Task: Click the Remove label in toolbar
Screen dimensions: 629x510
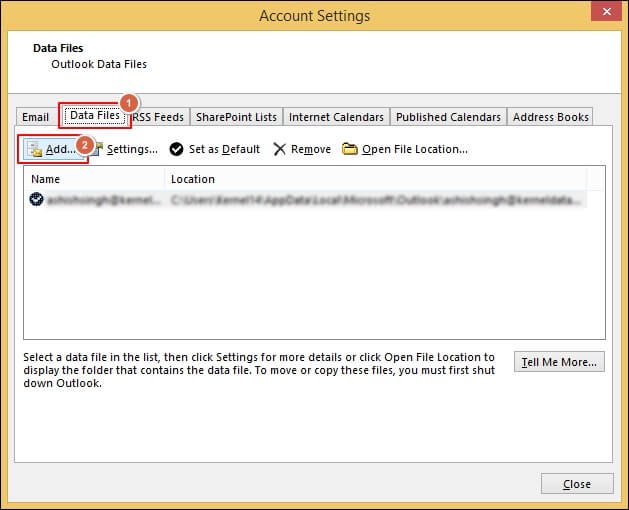Action: tap(311, 149)
